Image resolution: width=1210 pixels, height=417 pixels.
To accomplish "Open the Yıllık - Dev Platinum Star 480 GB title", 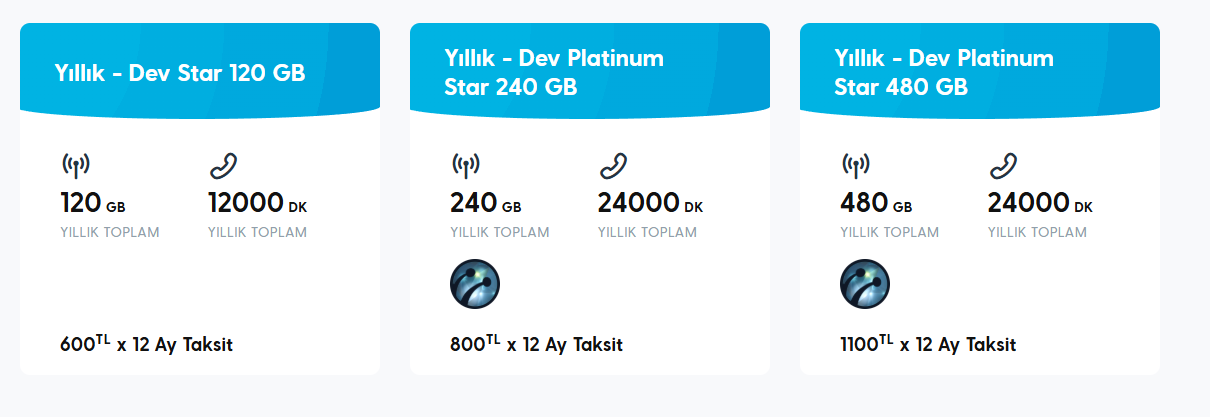I will [944, 73].
